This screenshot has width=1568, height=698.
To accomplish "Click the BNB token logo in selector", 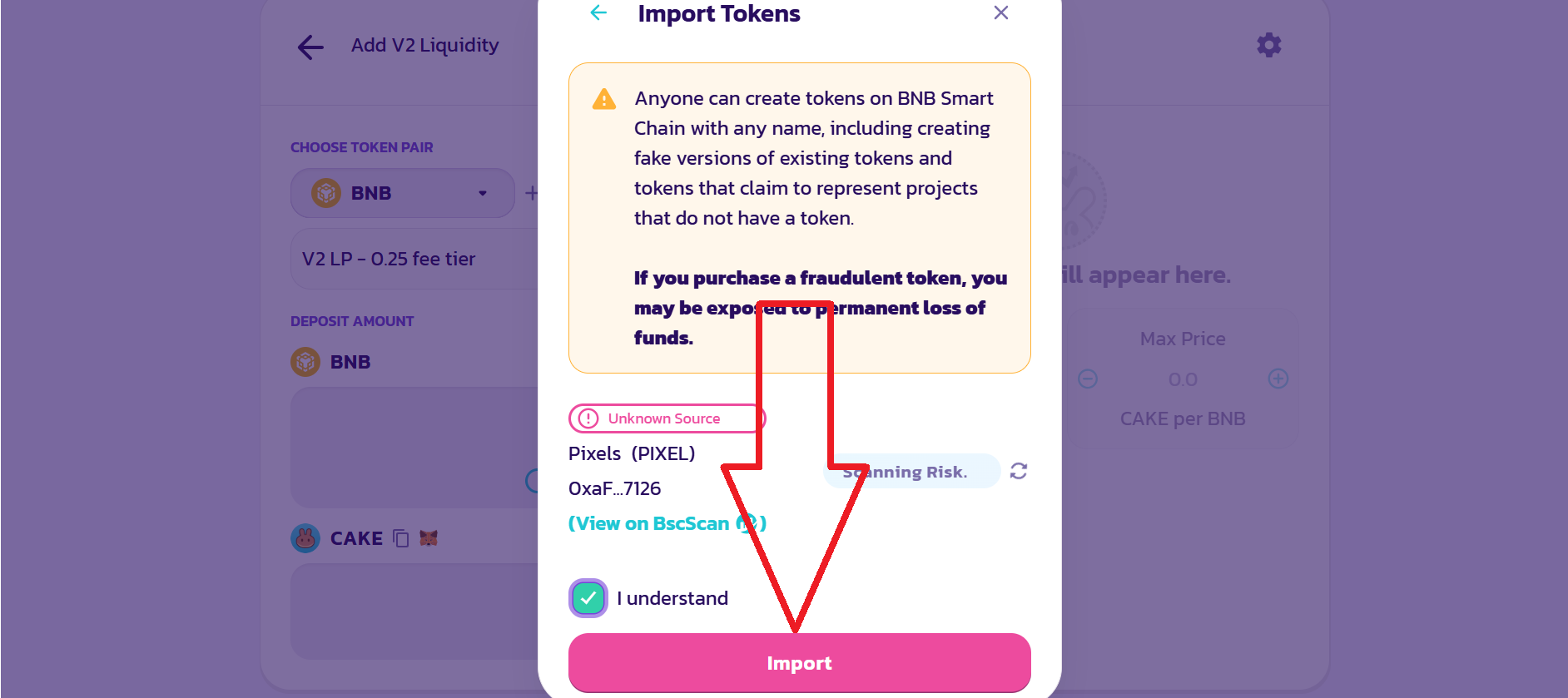I will pos(326,193).
